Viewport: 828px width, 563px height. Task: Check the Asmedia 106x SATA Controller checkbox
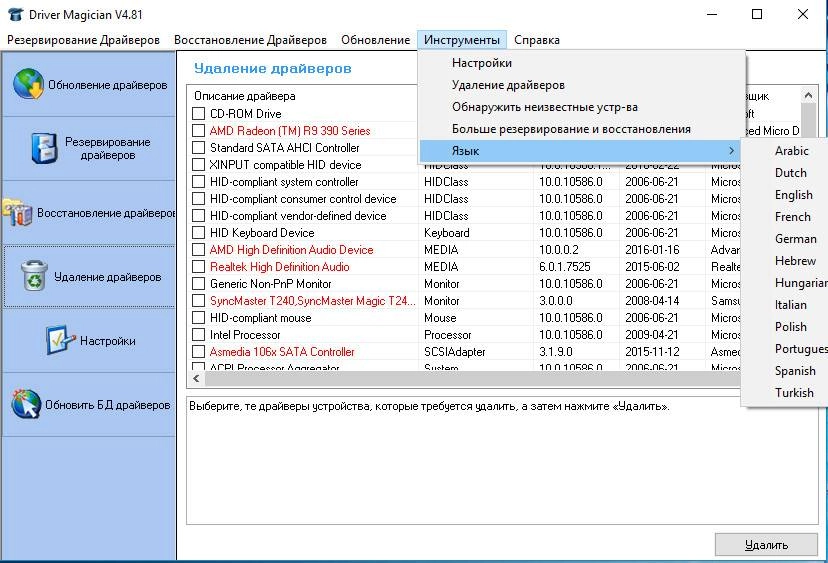[199, 352]
